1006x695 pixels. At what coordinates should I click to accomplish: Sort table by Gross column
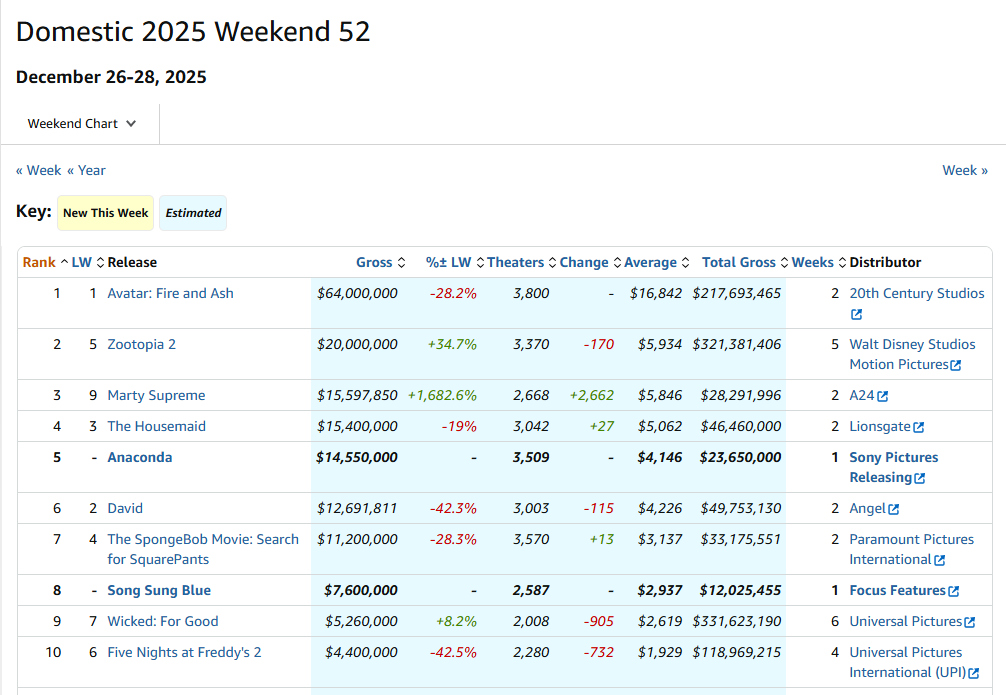[x=374, y=262]
